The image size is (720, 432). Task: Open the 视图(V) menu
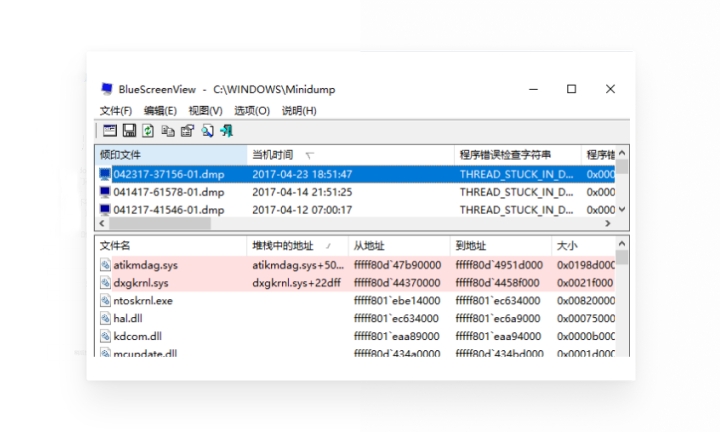pos(205,111)
